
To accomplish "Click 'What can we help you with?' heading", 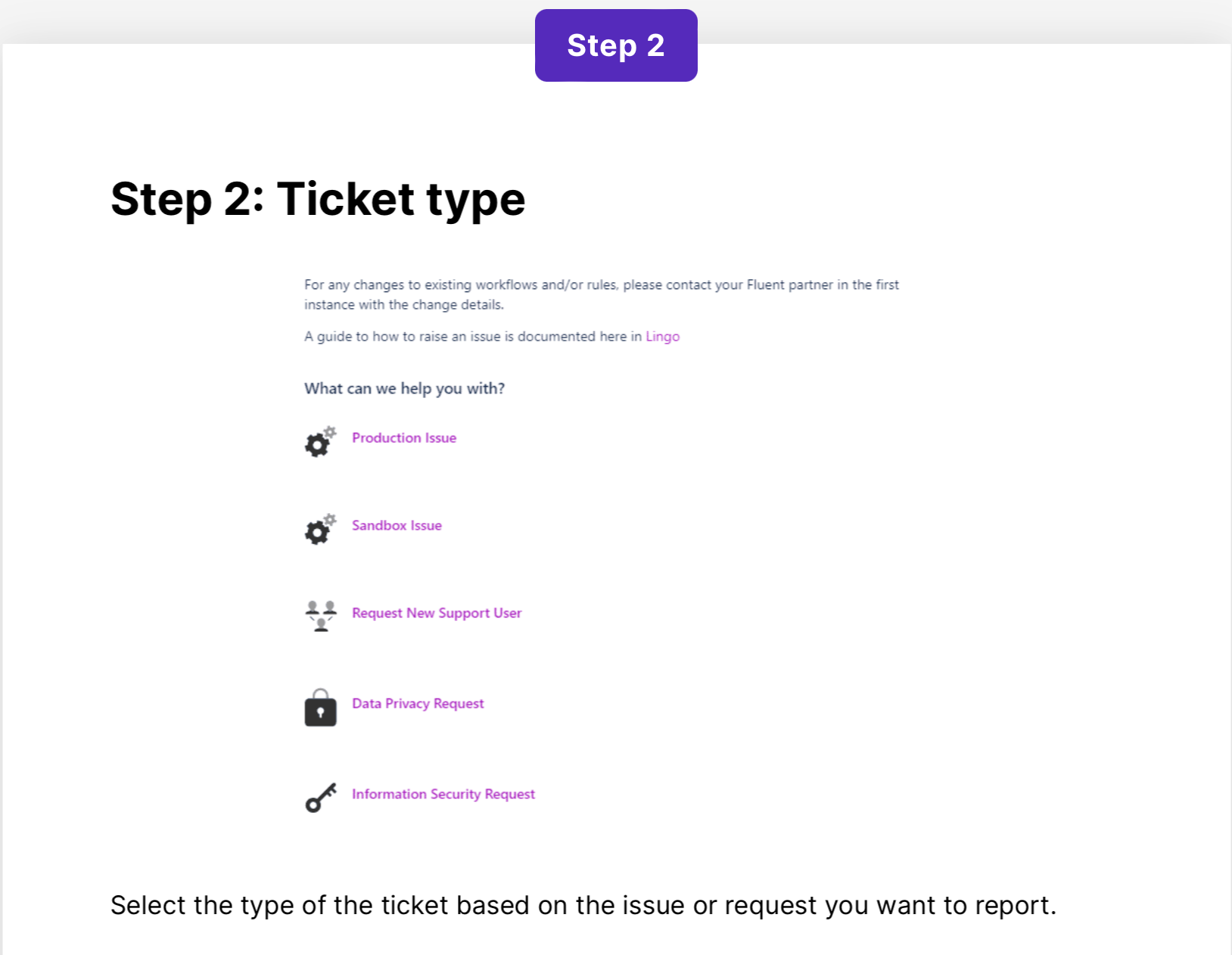I will click(x=404, y=389).
